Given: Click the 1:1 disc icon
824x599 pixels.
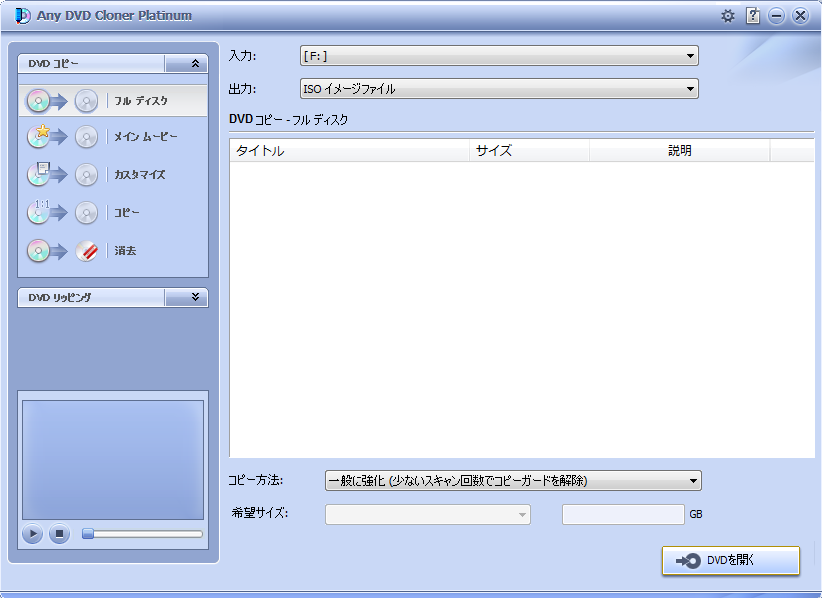Looking at the screenshot, I should (x=38, y=212).
